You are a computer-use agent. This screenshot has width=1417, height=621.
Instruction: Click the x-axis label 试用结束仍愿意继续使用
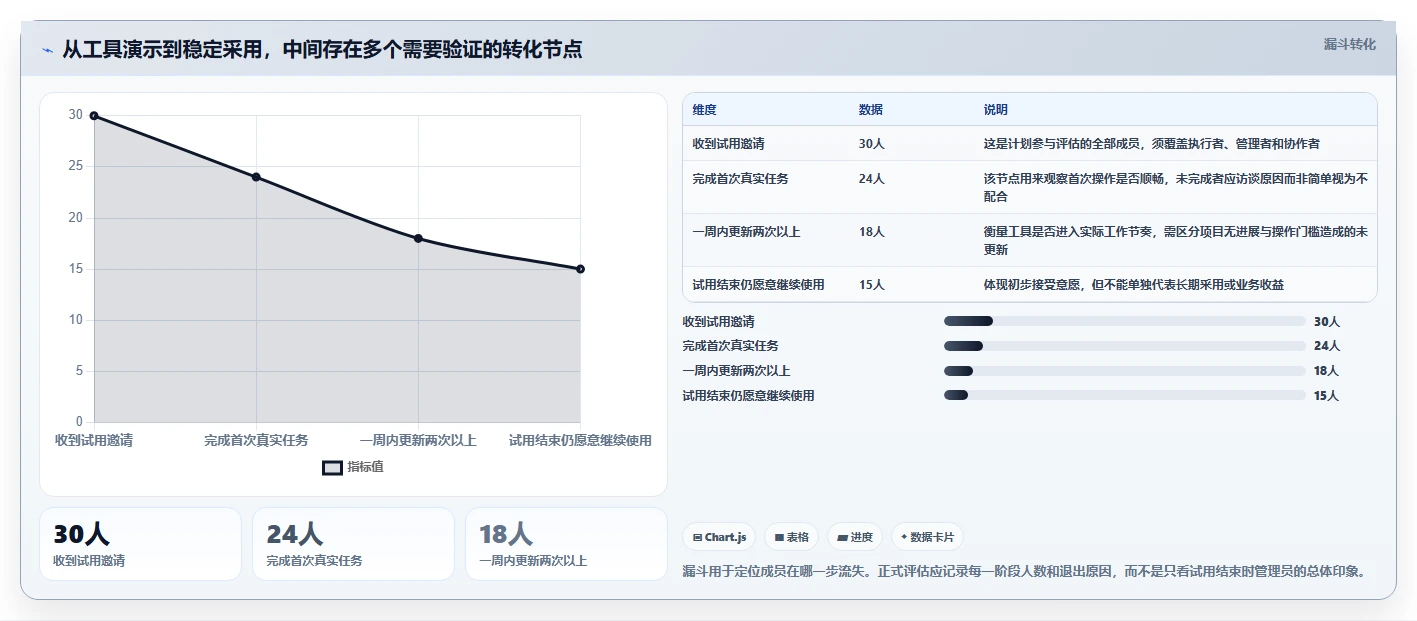coord(580,440)
